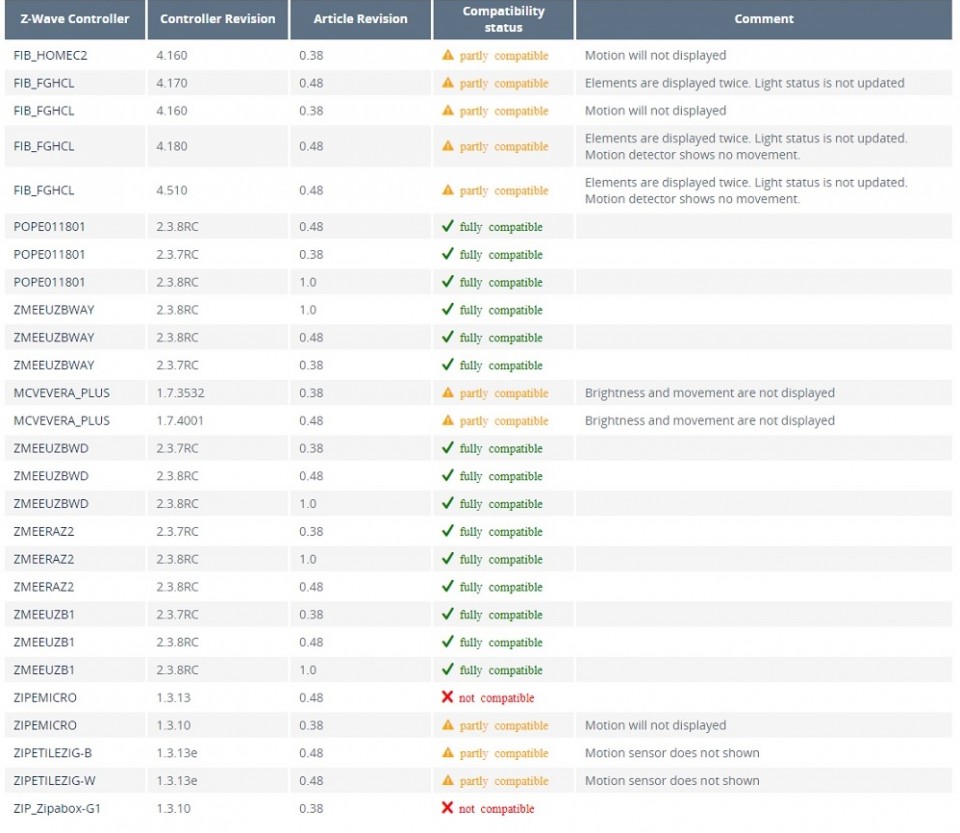Click controller revision value 1.7.4001
This screenshot has height=833, width=960.
[x=180, y=420]
